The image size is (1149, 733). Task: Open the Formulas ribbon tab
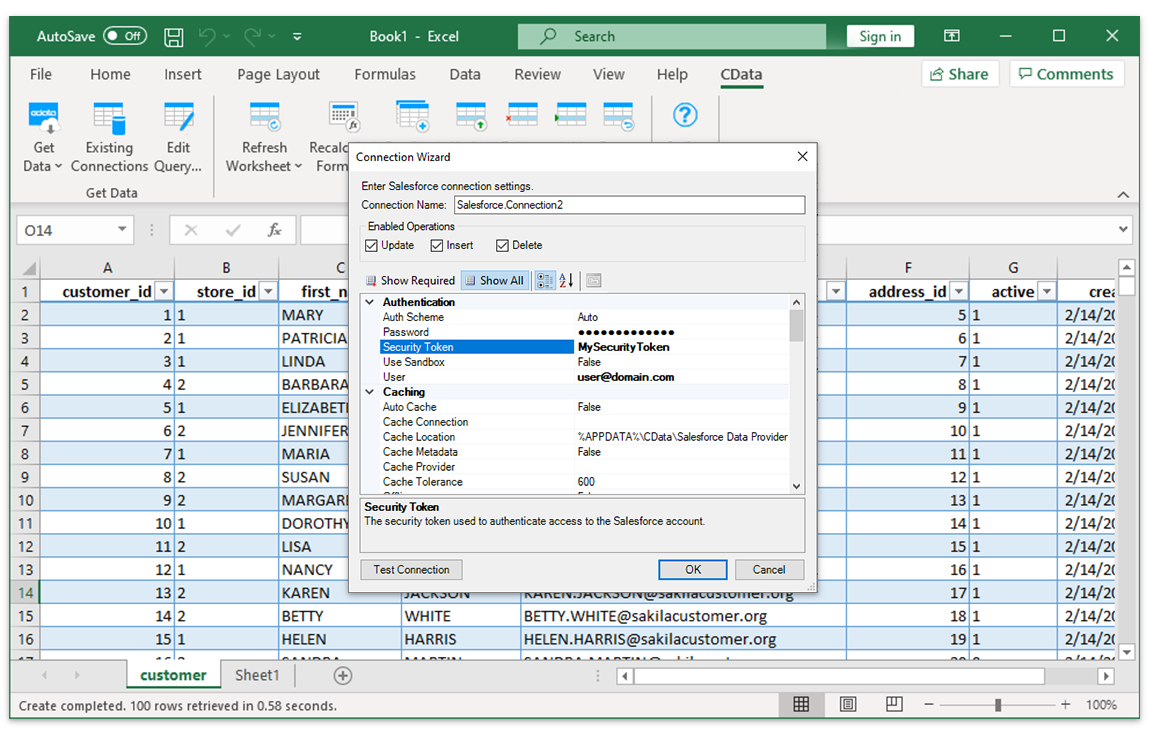(385, 74)
